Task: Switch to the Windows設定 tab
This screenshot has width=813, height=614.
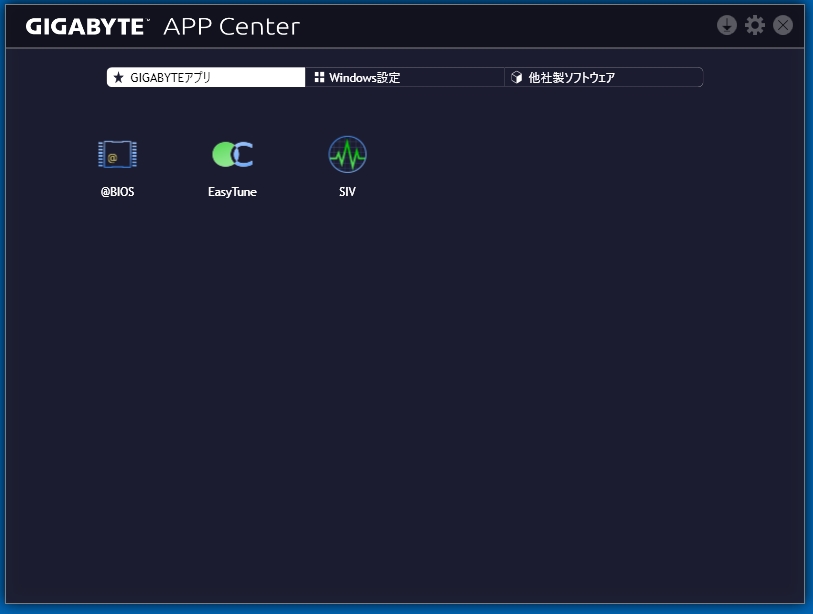Action: coord(404,77)
